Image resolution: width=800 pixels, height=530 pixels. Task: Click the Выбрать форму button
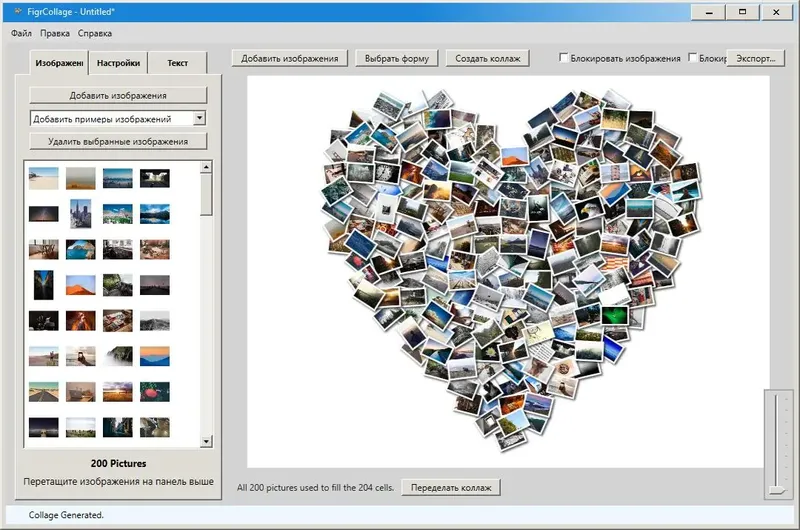[x=396, y=58]
